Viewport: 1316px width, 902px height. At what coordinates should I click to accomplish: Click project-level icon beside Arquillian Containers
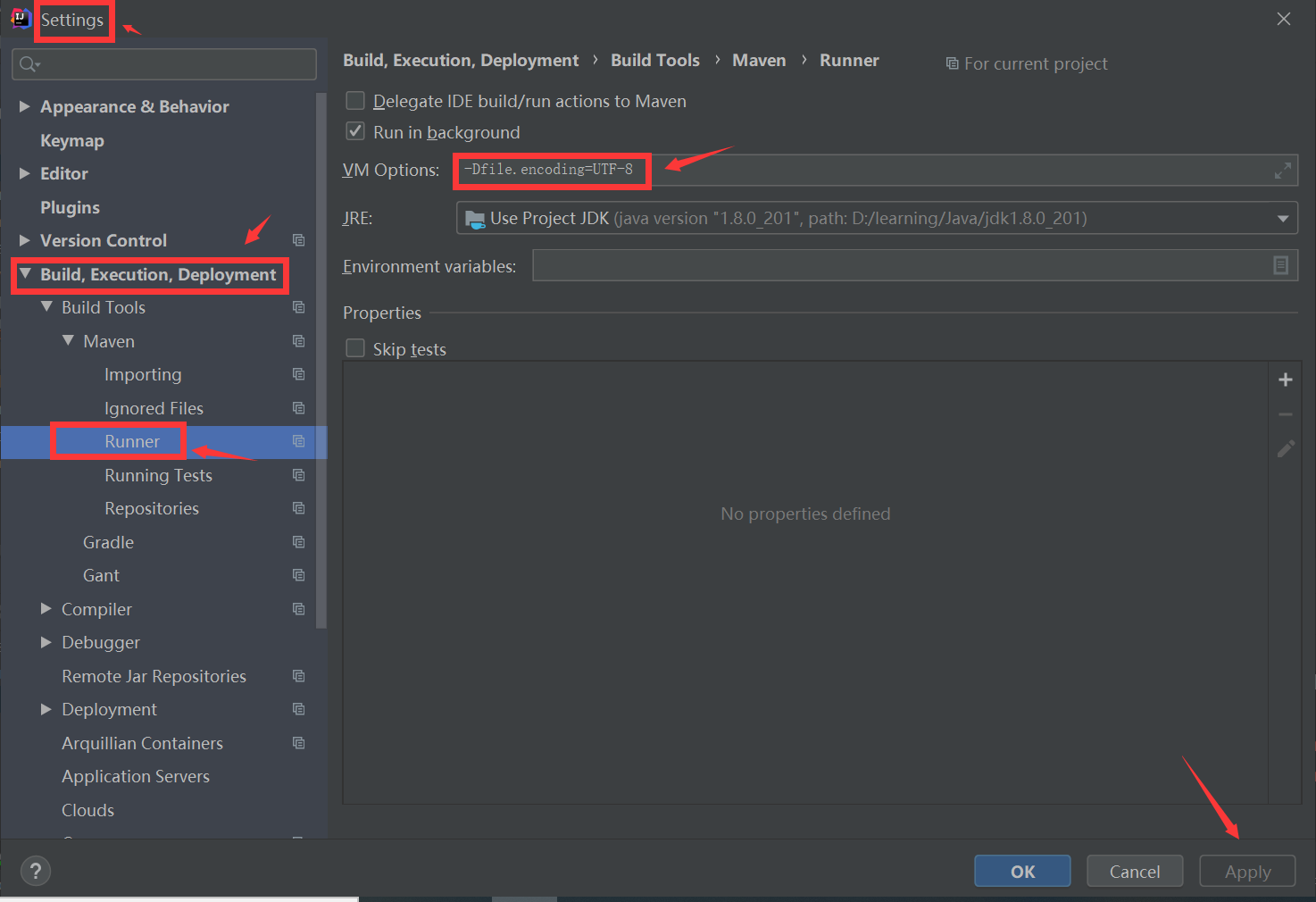click(x=298, y=743)
